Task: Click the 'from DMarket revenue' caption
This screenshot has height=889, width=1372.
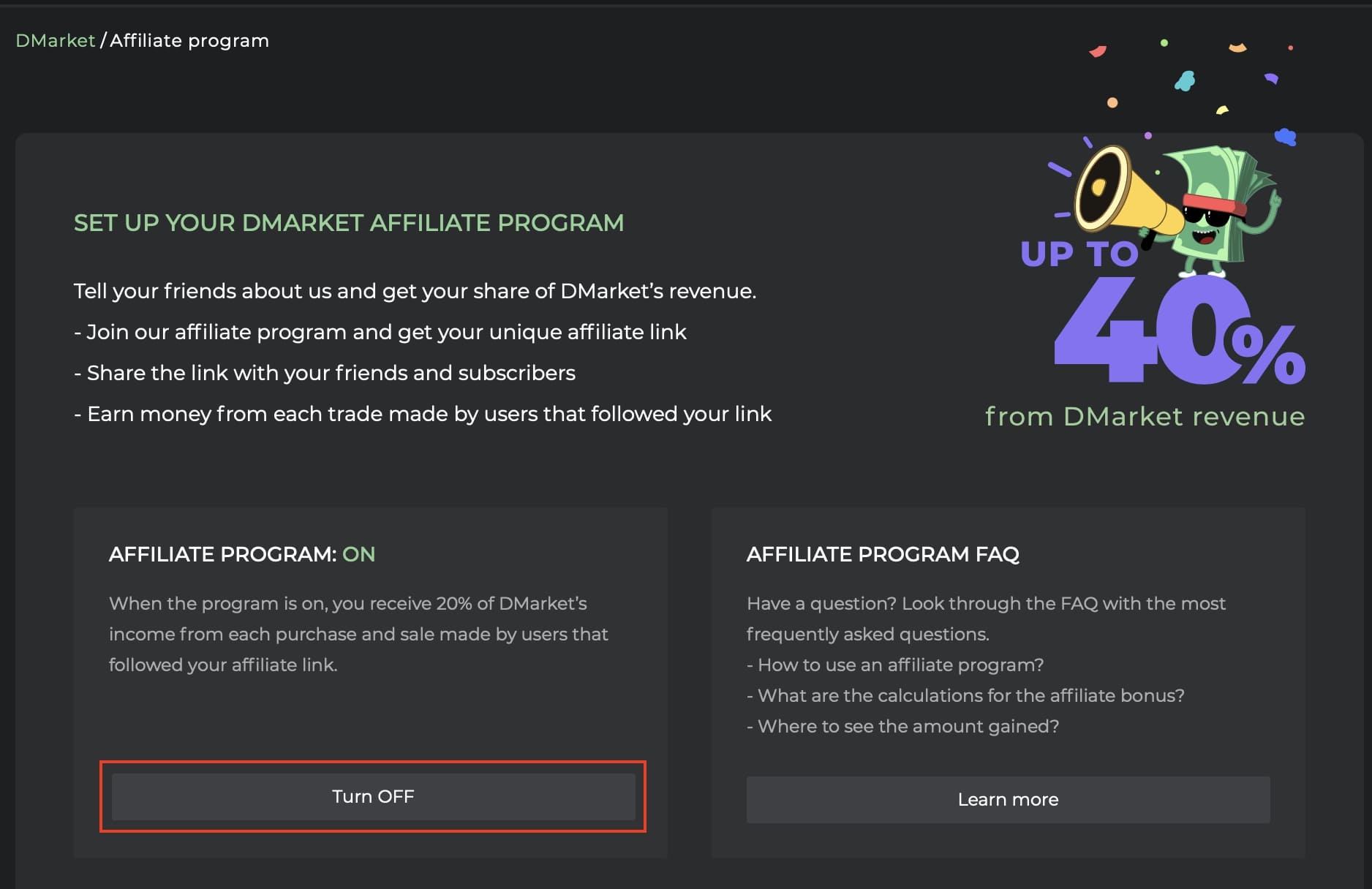Action: [1145, 416]
